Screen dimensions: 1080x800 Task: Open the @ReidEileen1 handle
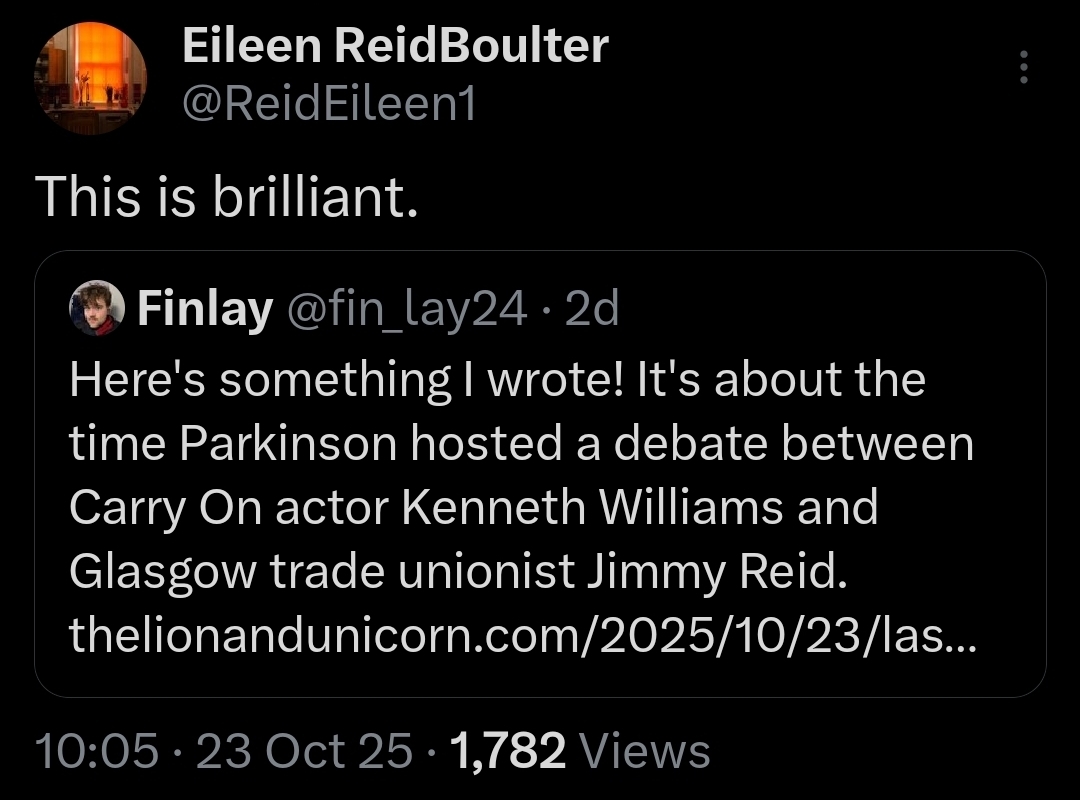(x=329, y=103)
